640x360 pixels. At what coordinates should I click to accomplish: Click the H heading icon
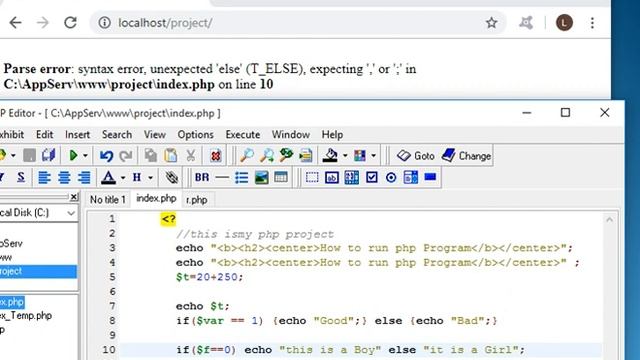point(137,177)
